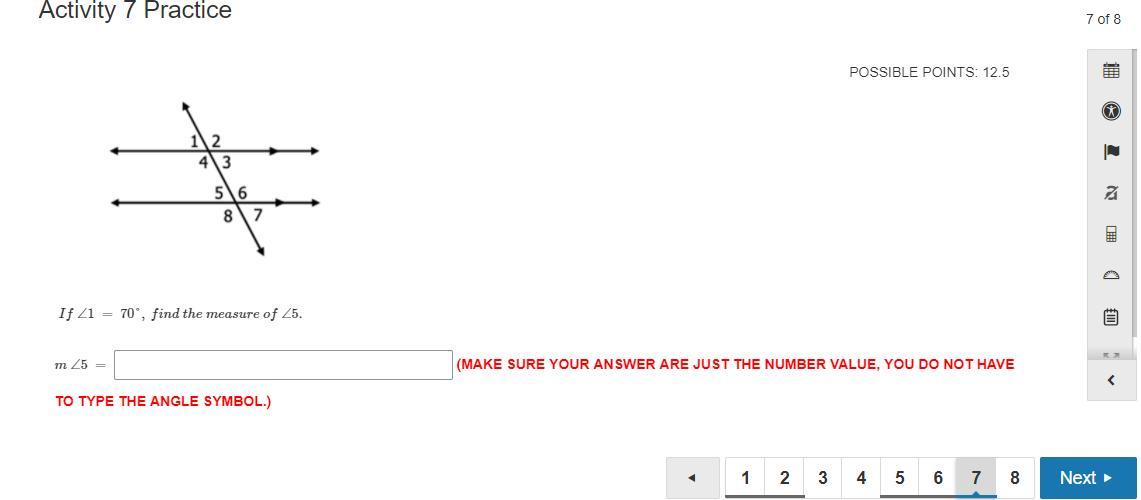Select current question 7 tab

(976, 478)
